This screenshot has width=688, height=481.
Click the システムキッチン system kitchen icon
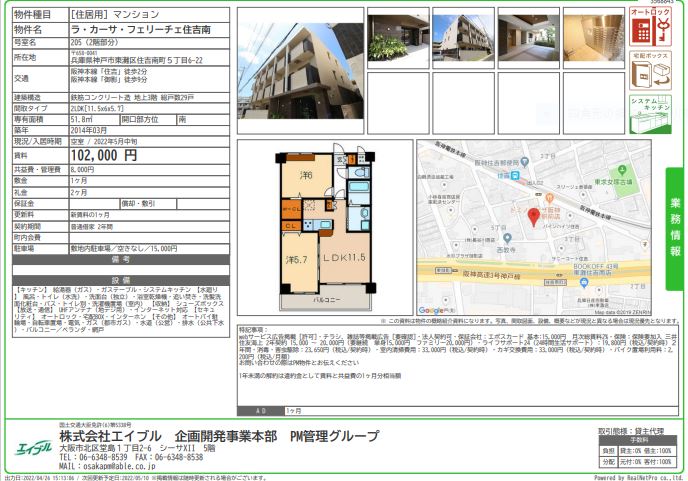pos(650,114)
